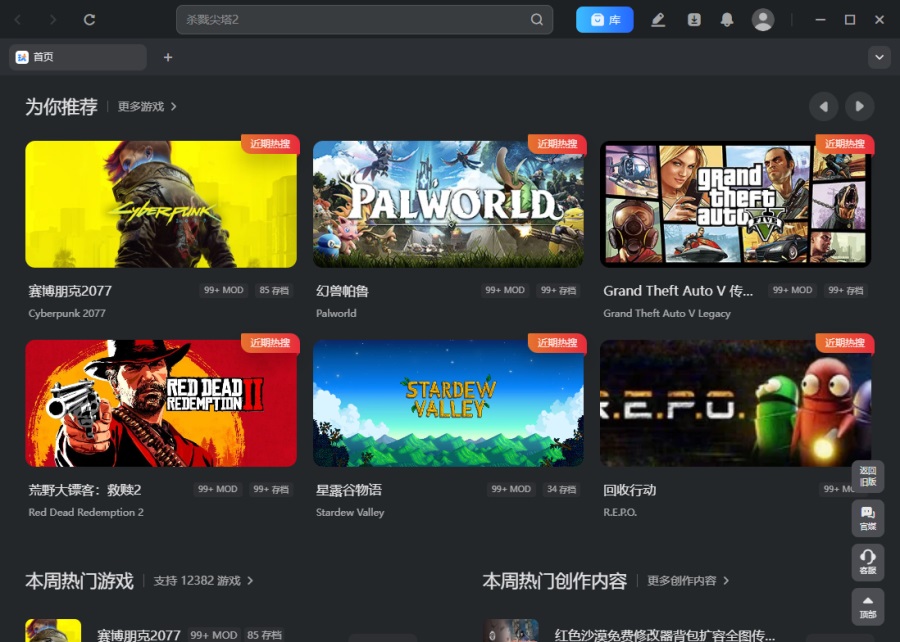
Task: Click the Grand Theft Auto V 传... title
Action: click(678, 291)
